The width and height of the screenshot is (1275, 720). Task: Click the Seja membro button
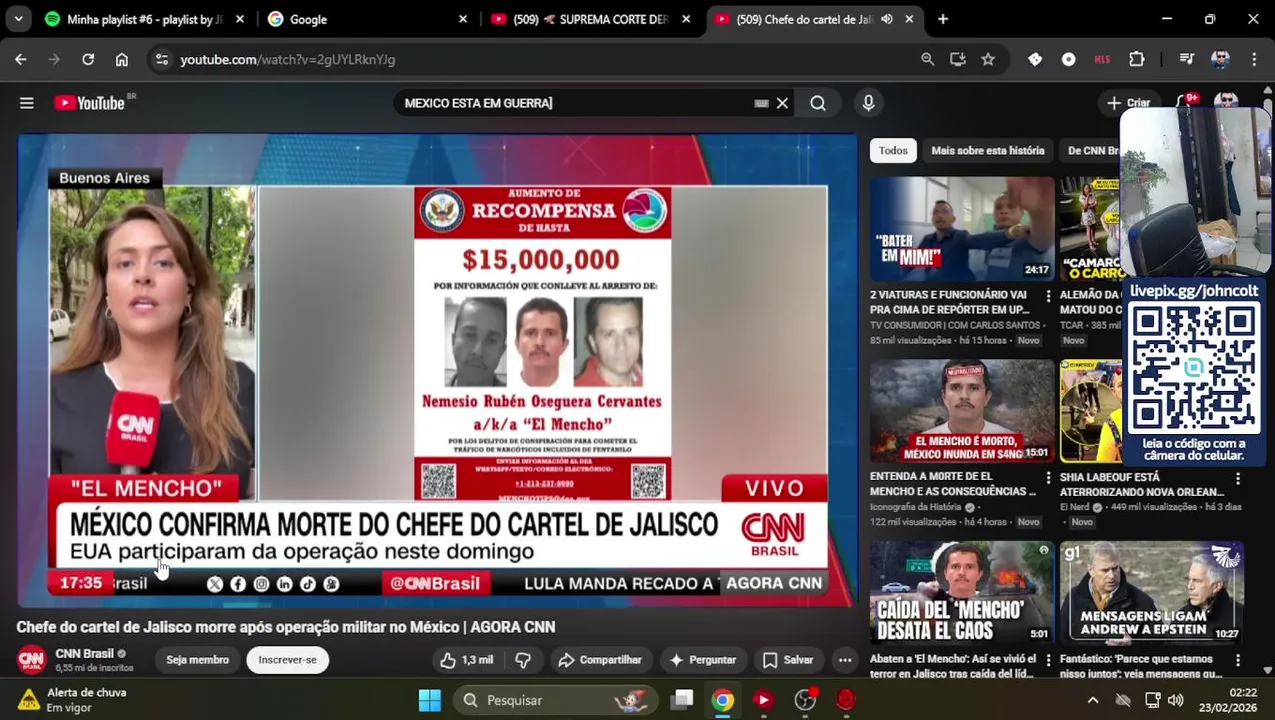click(x=197, y=660)
